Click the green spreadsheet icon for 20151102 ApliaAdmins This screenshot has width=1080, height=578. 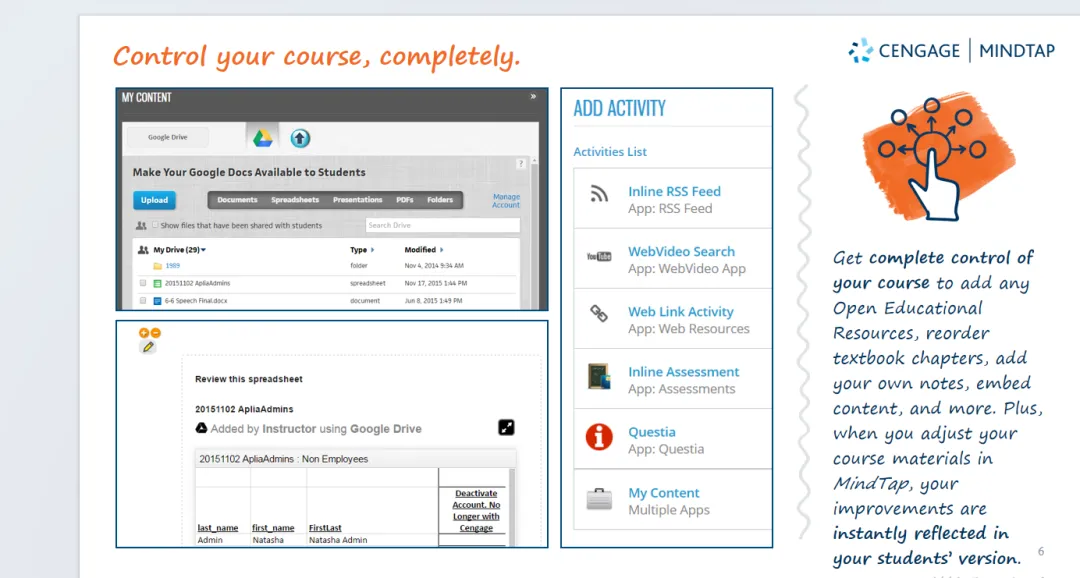(157, 283)
